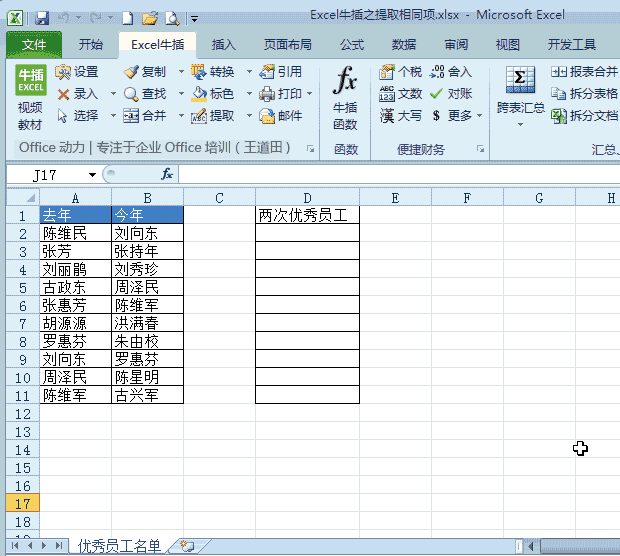Expand the 复制 dropdown arrow

click(181, 72)
